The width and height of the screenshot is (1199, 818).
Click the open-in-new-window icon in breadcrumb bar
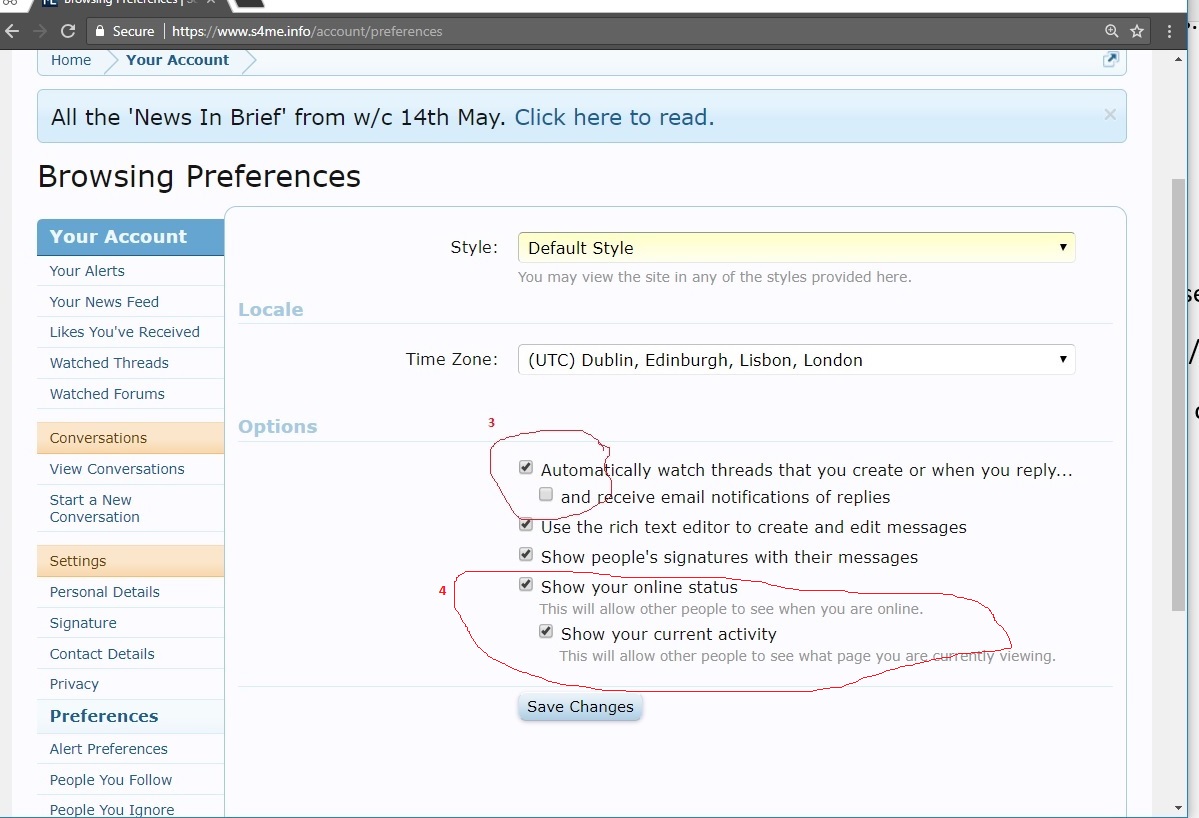1110,60
